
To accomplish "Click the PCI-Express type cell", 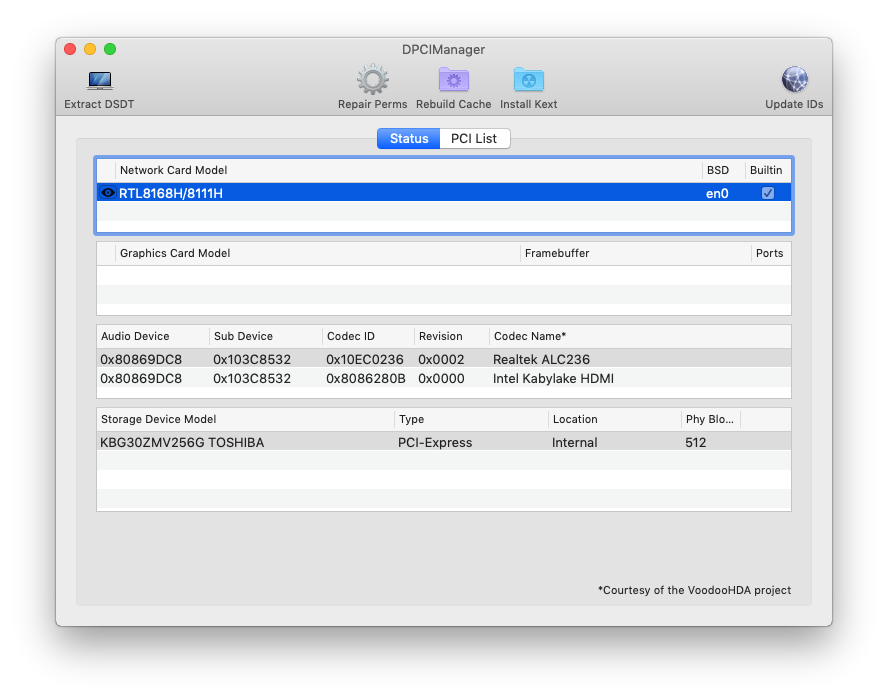I will coord(435,442).
